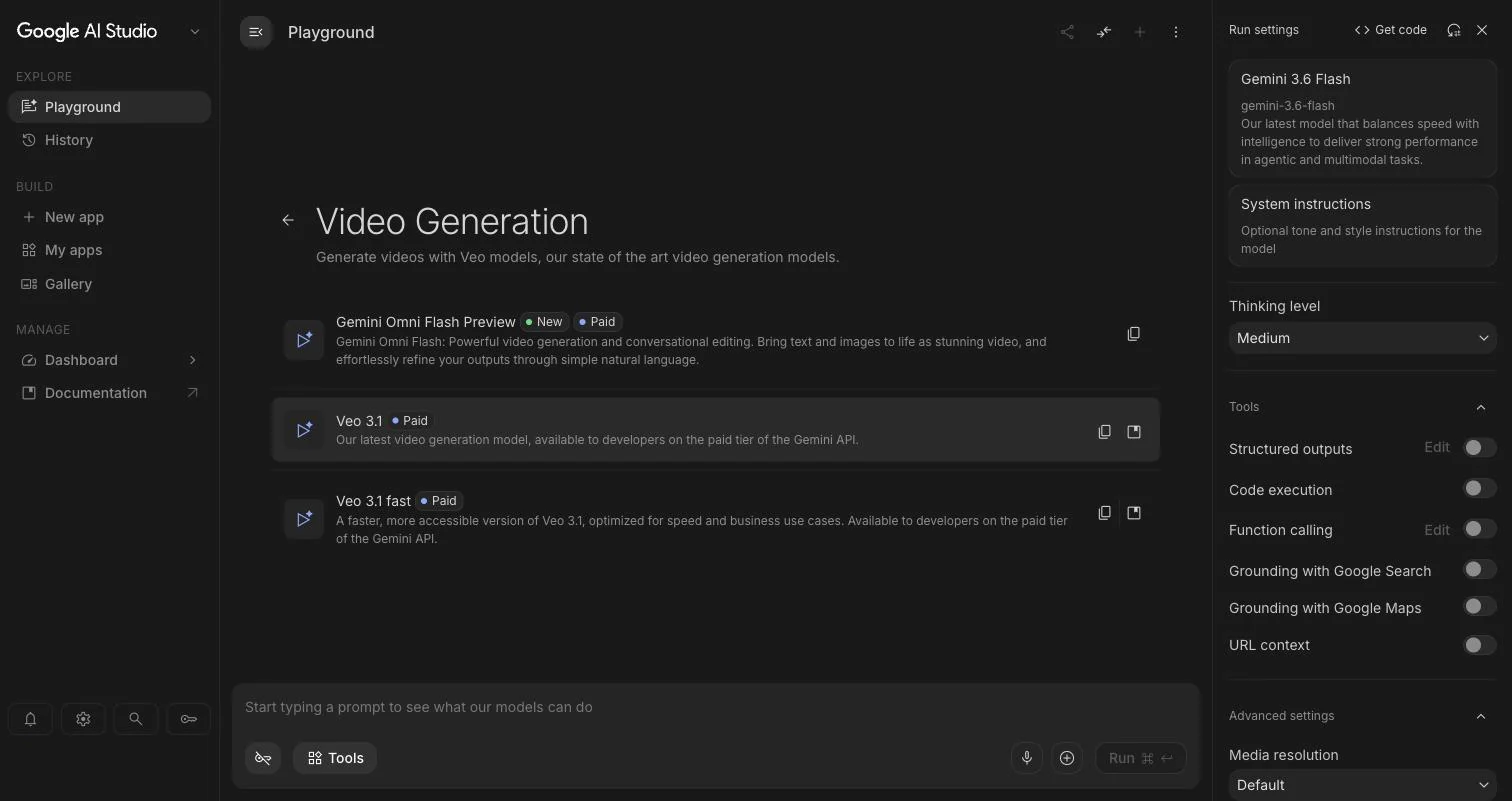The image size is (1512, 801).
Task: Open My apps in sidebar
Action: point(110,250)
